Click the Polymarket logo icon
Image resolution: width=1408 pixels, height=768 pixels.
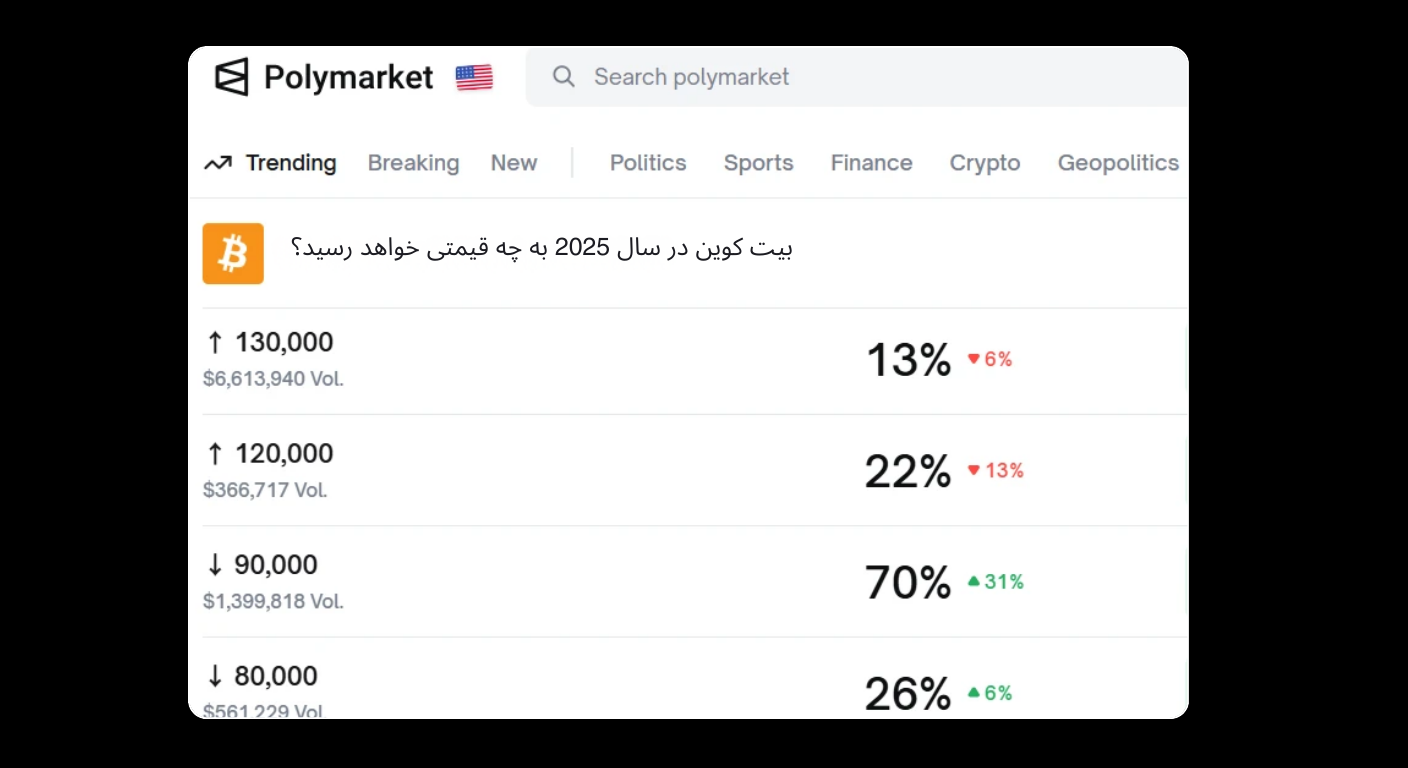tap(232, 77)
